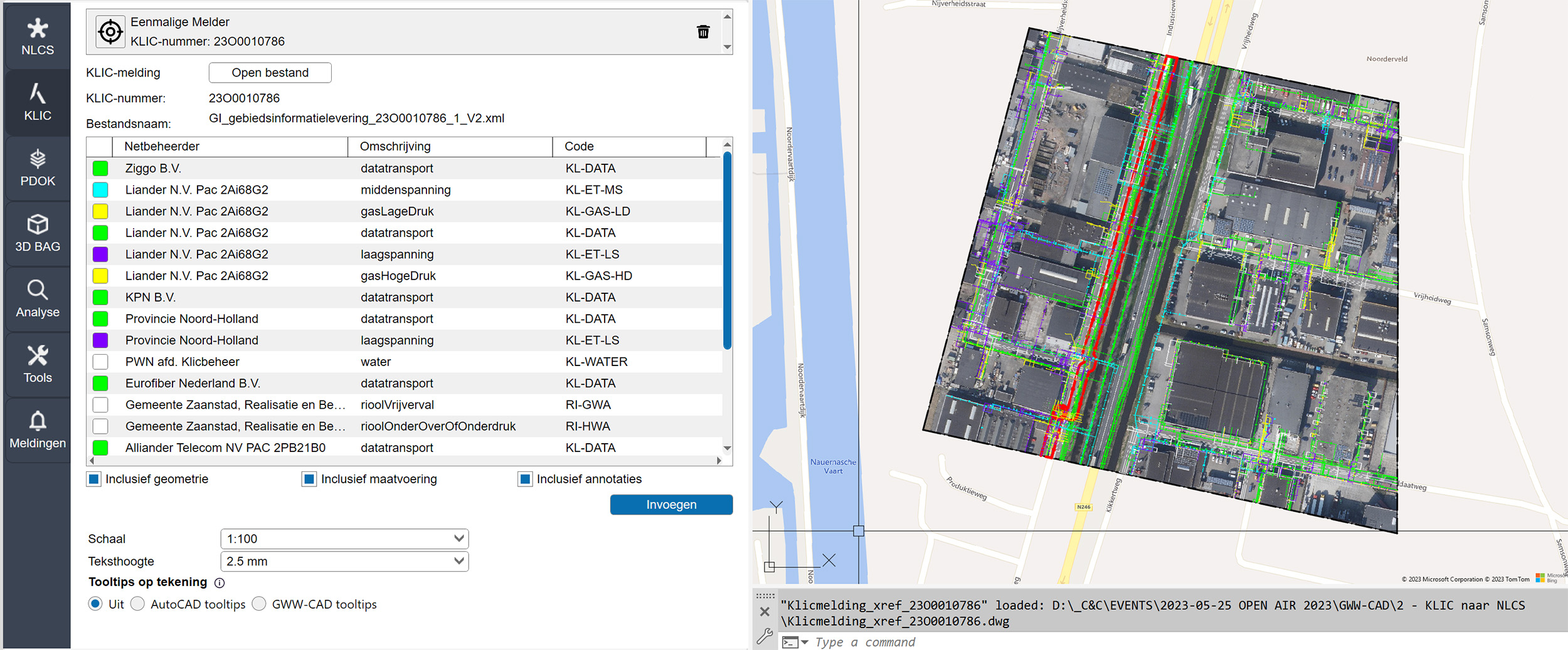The height and width of the screenshot is (650, 1568).
Task: Check the rioolVrijverval row checkbox
Action: coord(100,405)
